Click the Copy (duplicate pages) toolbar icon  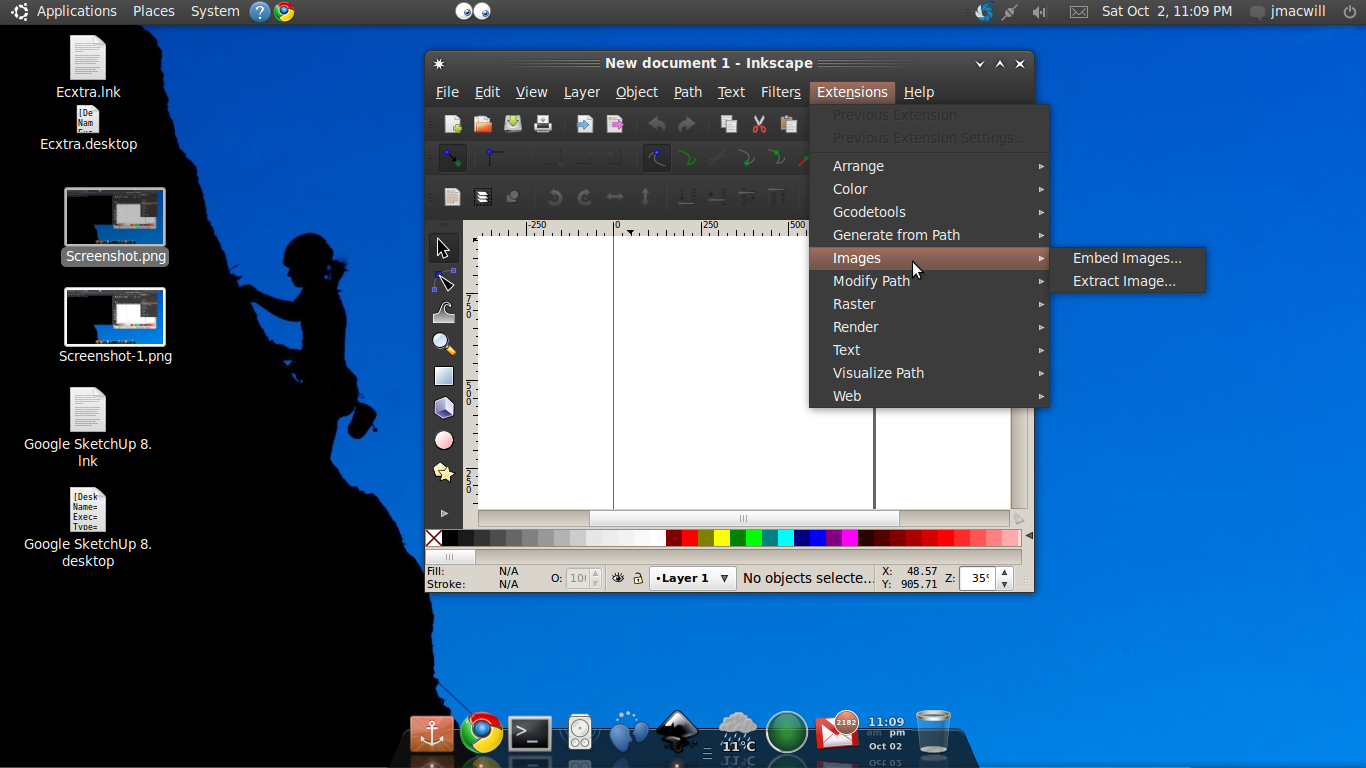pyautogui.click(x=729, y=124)
